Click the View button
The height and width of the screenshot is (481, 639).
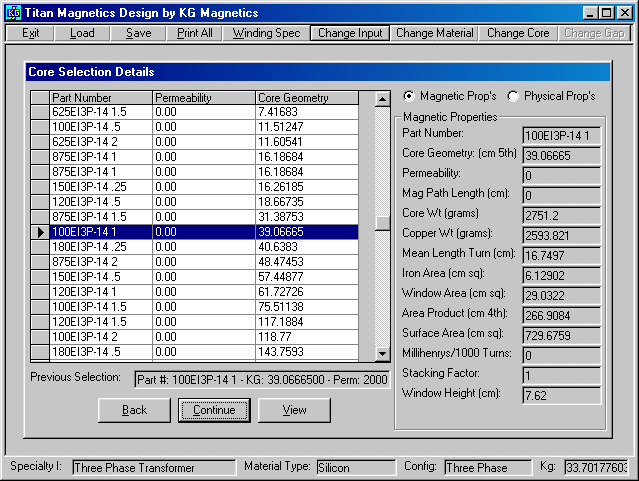(x=294, y=410)
